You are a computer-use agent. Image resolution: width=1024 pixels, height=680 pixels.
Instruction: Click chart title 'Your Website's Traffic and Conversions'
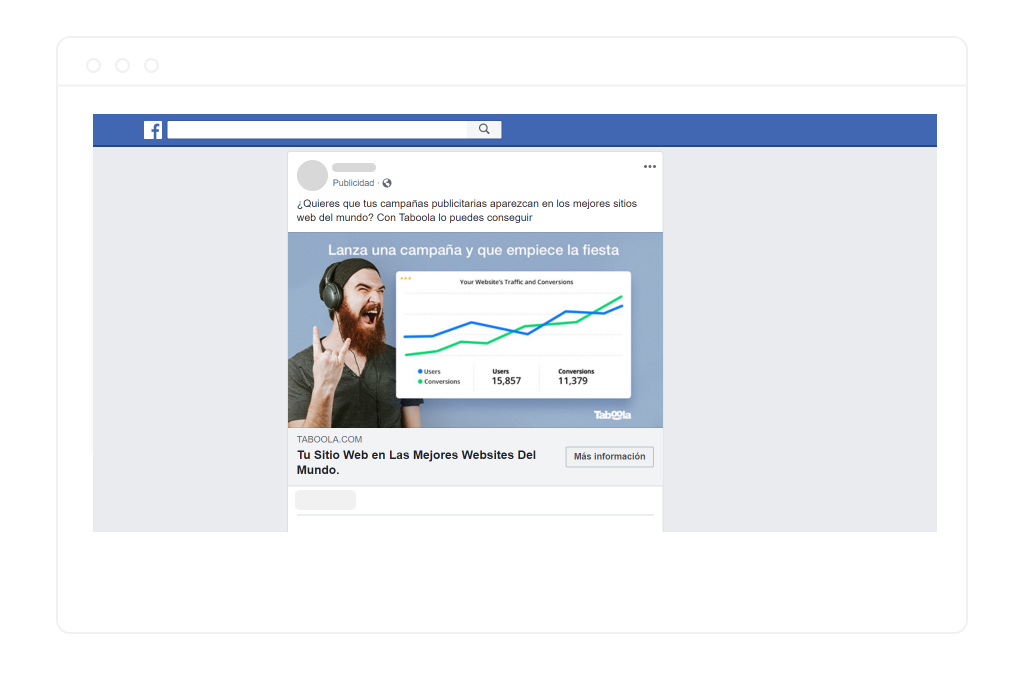click(517, 282)
